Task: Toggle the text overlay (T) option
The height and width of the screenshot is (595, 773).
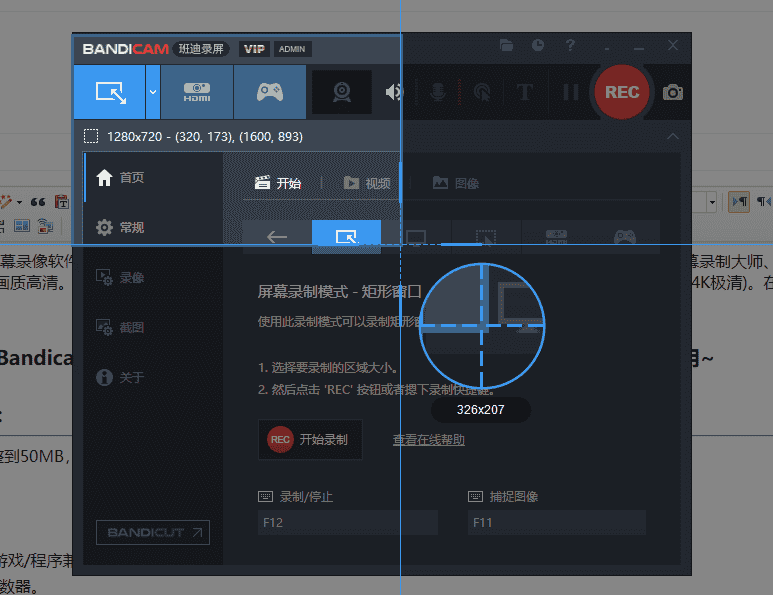Action: tap(524, 92)
